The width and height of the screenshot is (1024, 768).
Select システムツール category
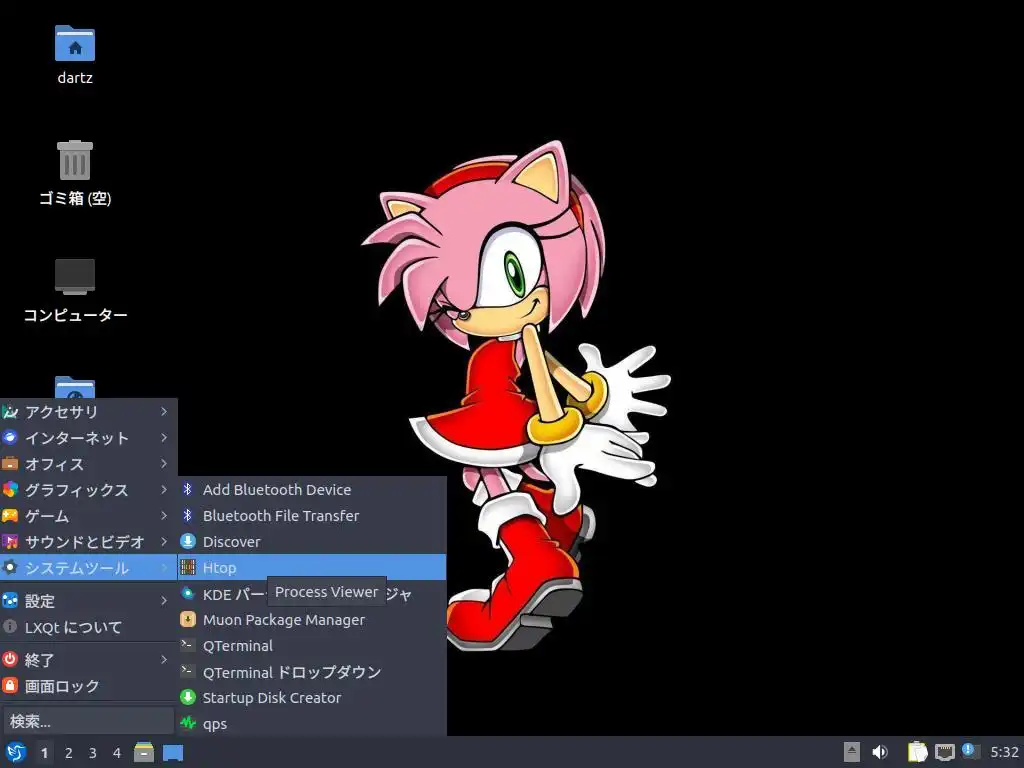pyautogui.click(x=89, y=568)
